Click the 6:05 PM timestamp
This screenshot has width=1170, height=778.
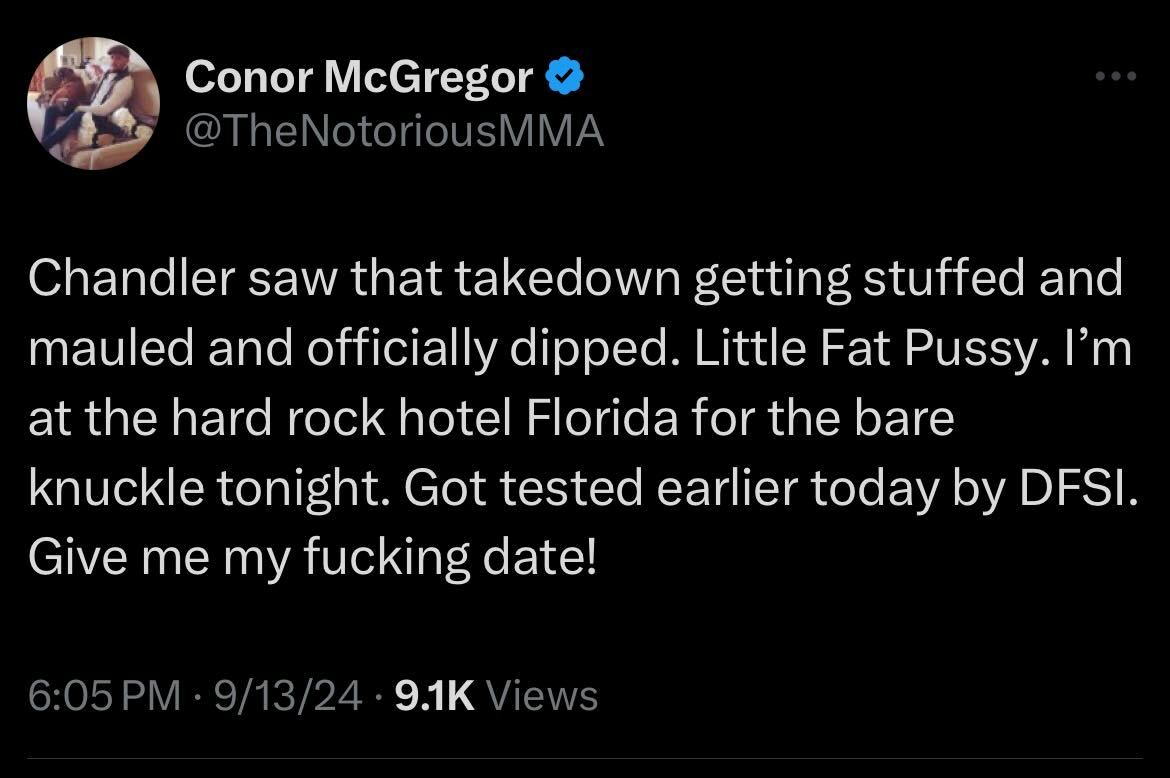pyautogui.click(x=105, y=694)
